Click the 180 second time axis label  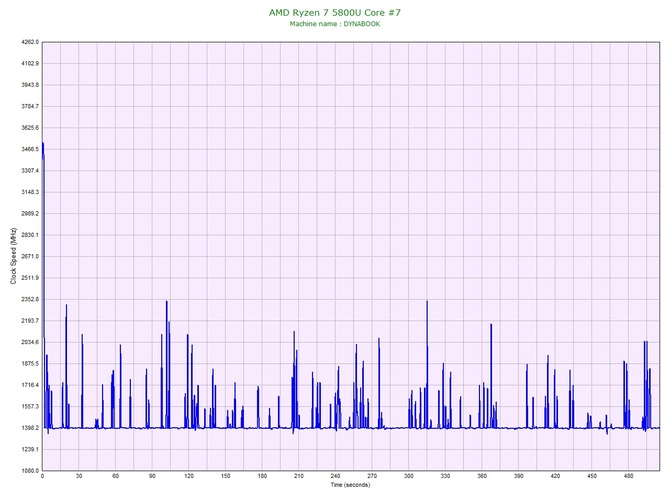pos(262,476)
